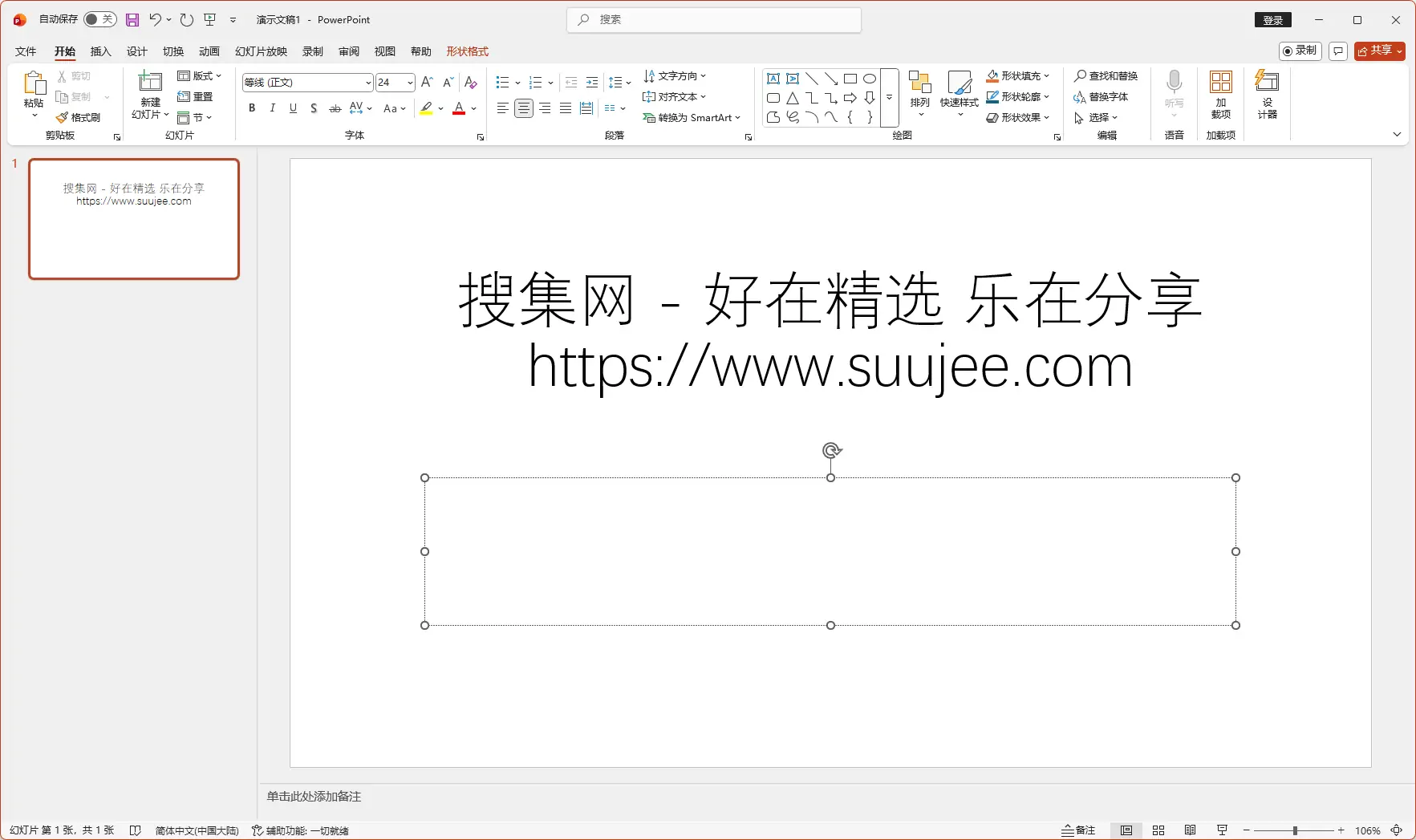
Task: Open the 插入 ribbon tab
Action: click(x=100, y=51)
